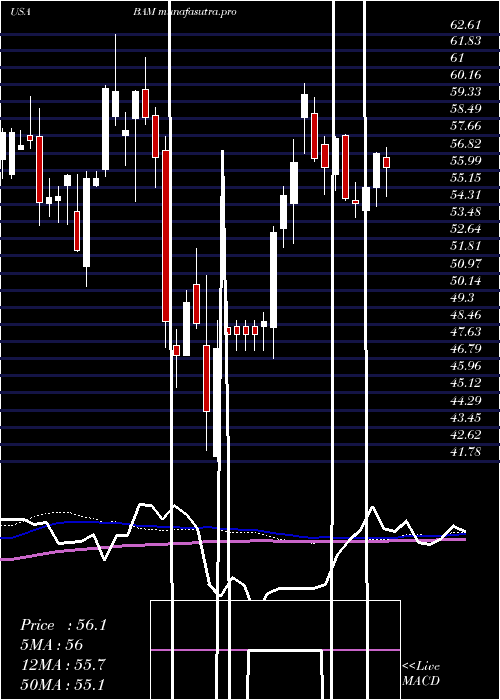Click the 60.16 price axis label
500x700 pixels.
465,75
